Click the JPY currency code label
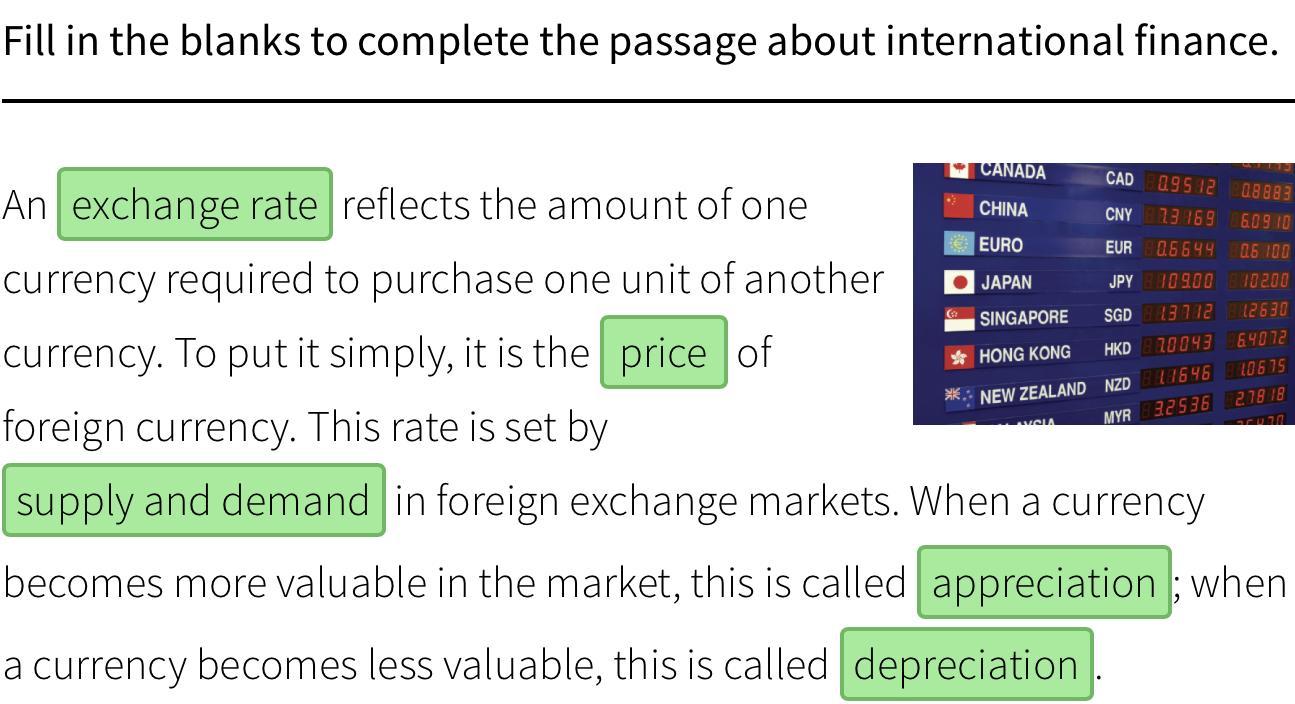This screenshot has height=704, width=1295. tap(1120, 282)
